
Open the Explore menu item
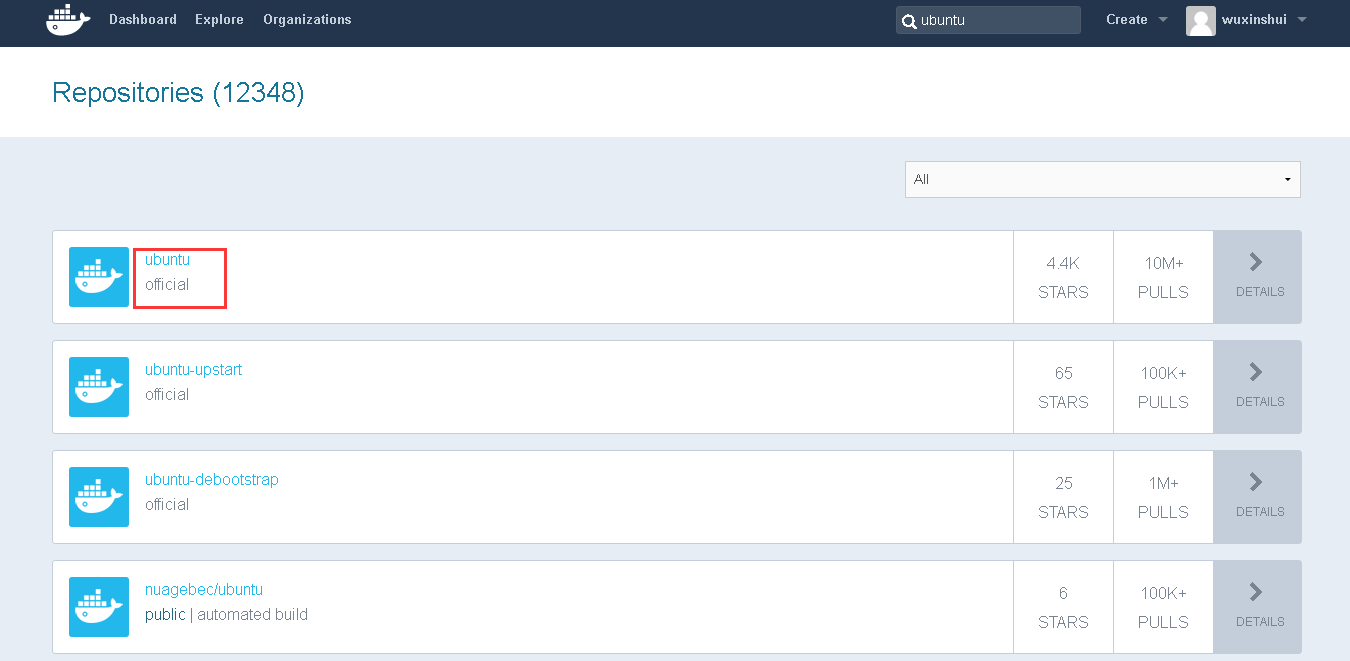219,19
